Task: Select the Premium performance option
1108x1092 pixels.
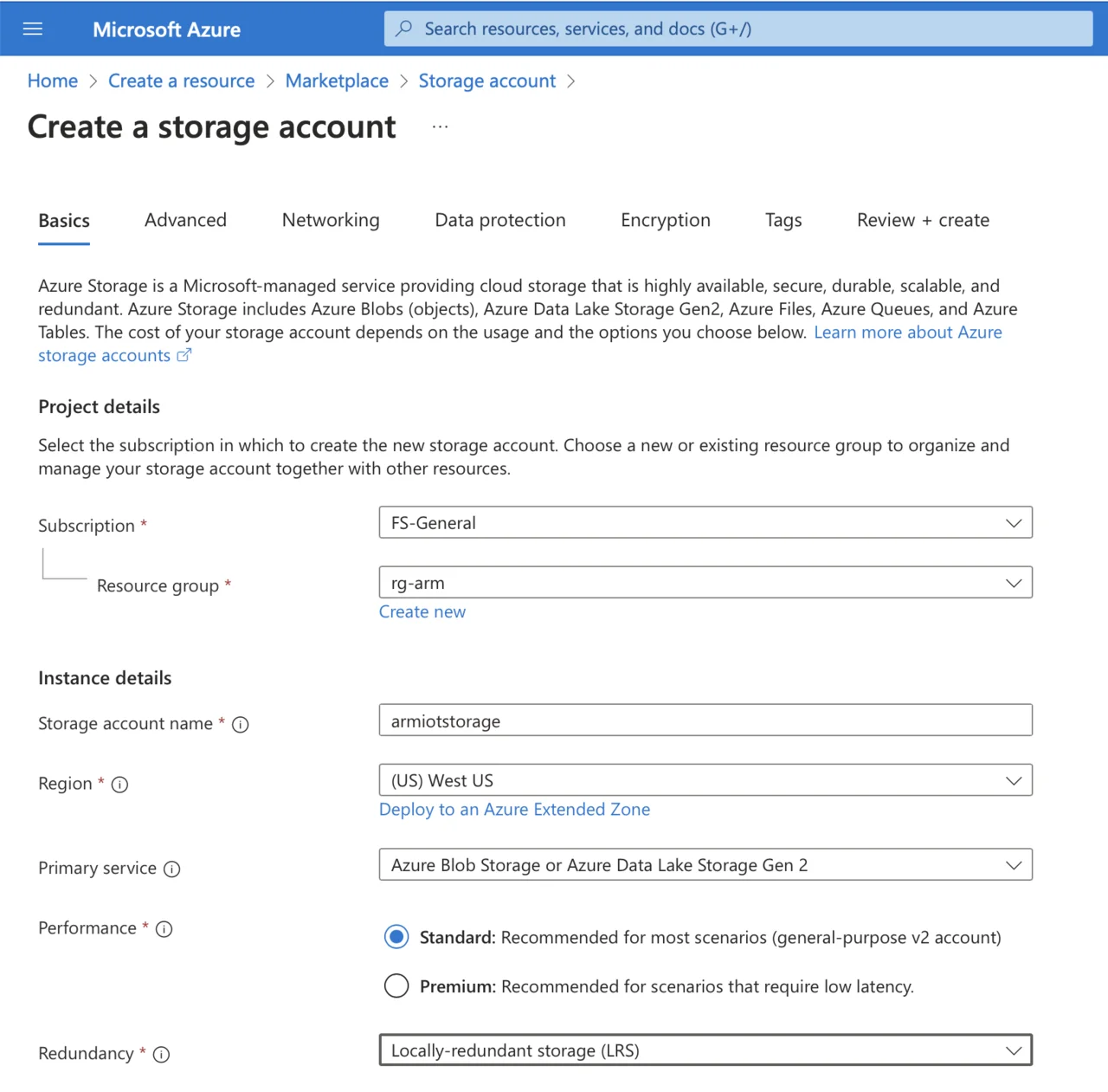Action: (x=396, y=986)
